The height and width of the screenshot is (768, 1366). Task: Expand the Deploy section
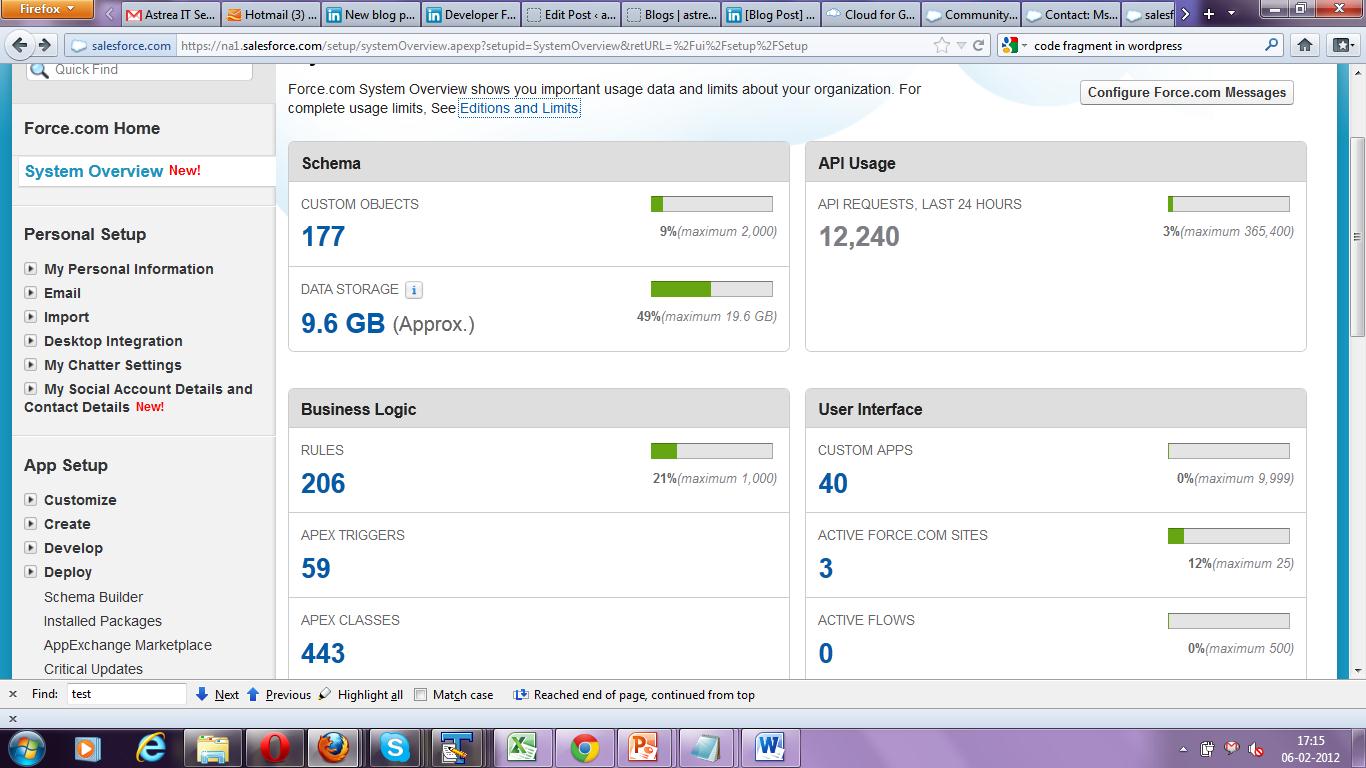click(x=30, y=571)
